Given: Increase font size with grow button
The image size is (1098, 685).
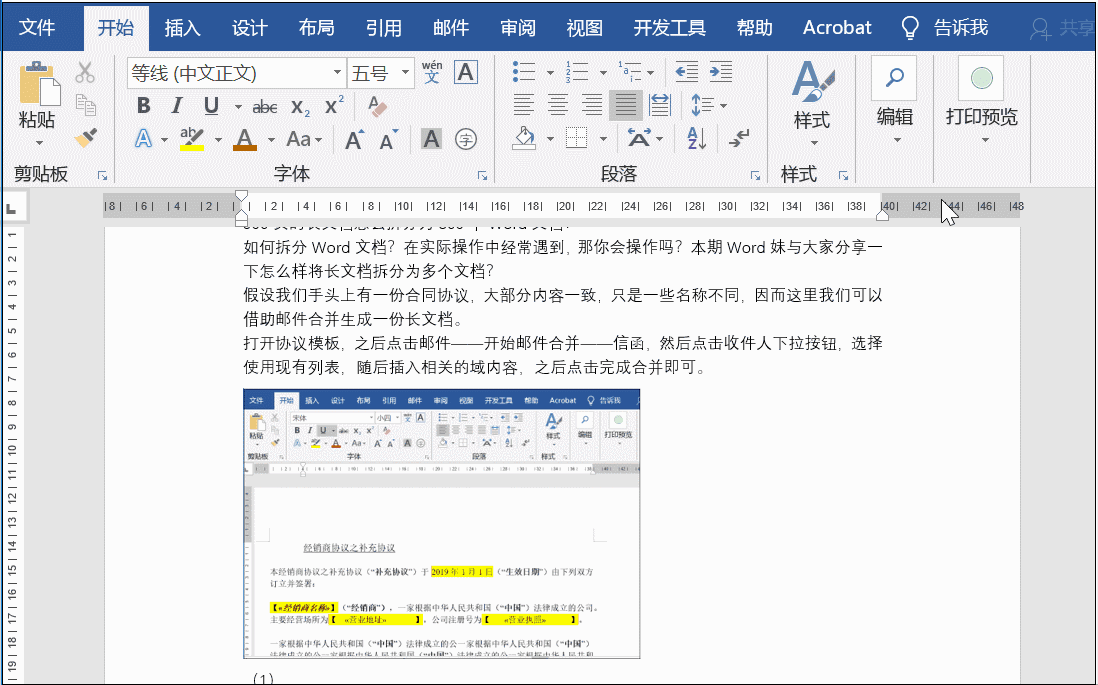Looking at the screenshot, I should click(355, 139).
